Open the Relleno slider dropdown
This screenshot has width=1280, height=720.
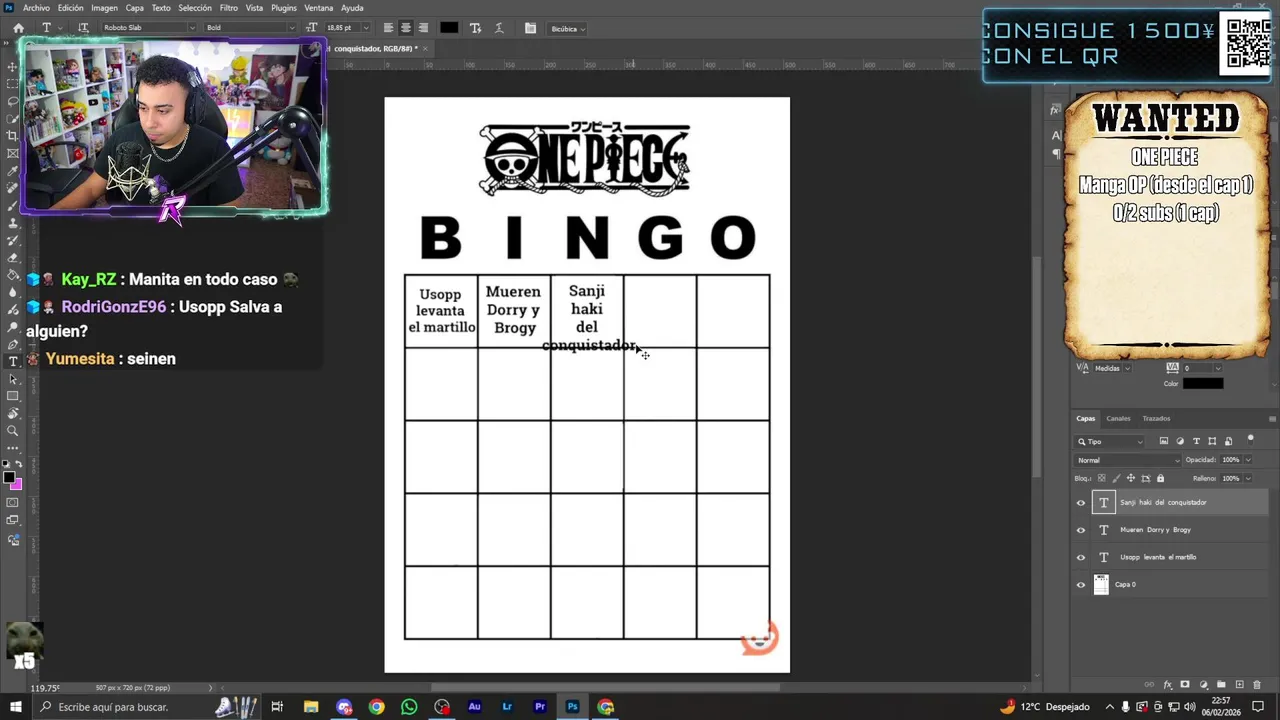(1249, 478)
